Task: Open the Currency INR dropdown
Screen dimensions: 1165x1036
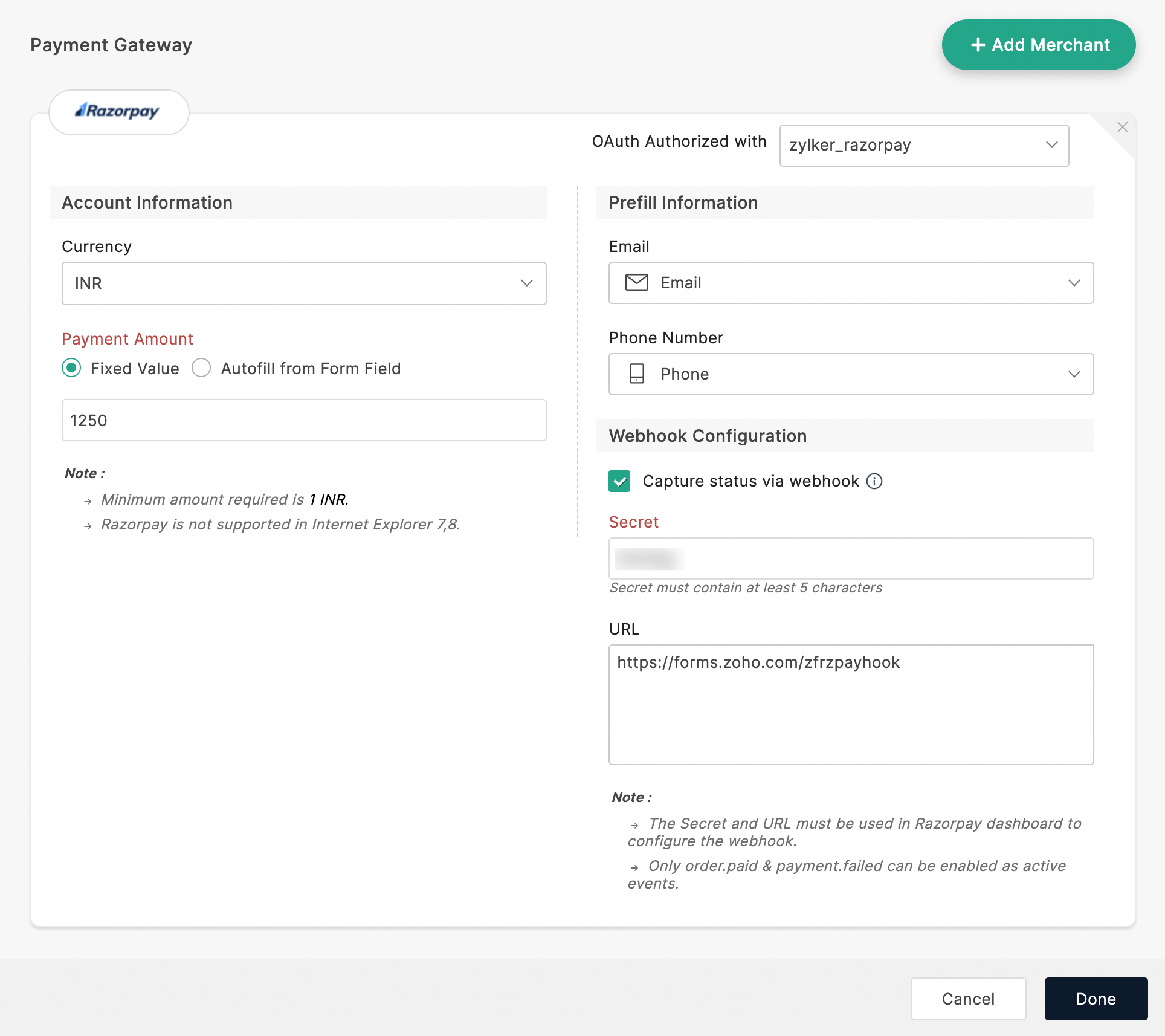Action: tap(304, 283)
